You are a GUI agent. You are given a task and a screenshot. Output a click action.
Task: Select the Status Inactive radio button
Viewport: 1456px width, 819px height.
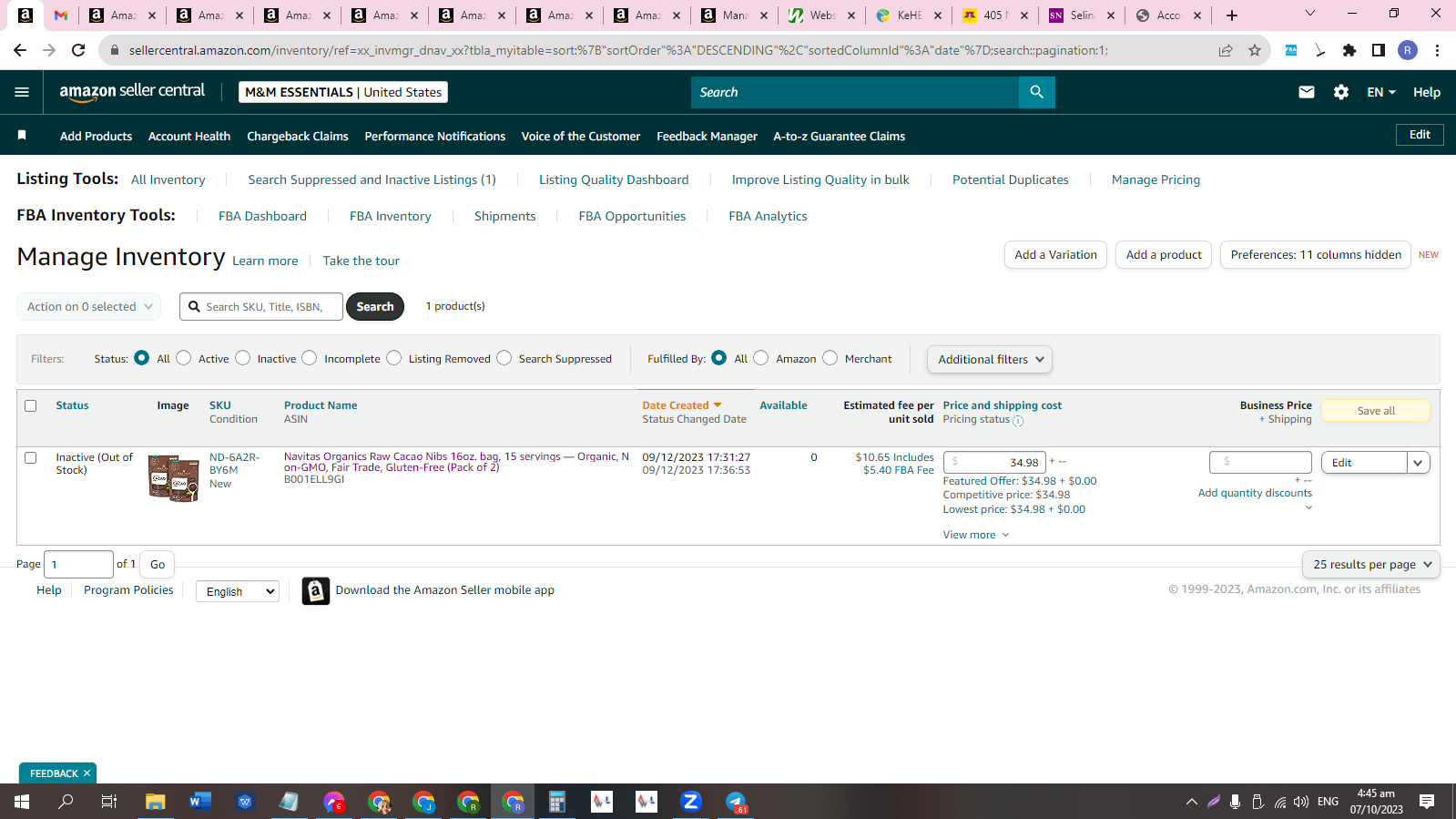[x=243, y=358]
